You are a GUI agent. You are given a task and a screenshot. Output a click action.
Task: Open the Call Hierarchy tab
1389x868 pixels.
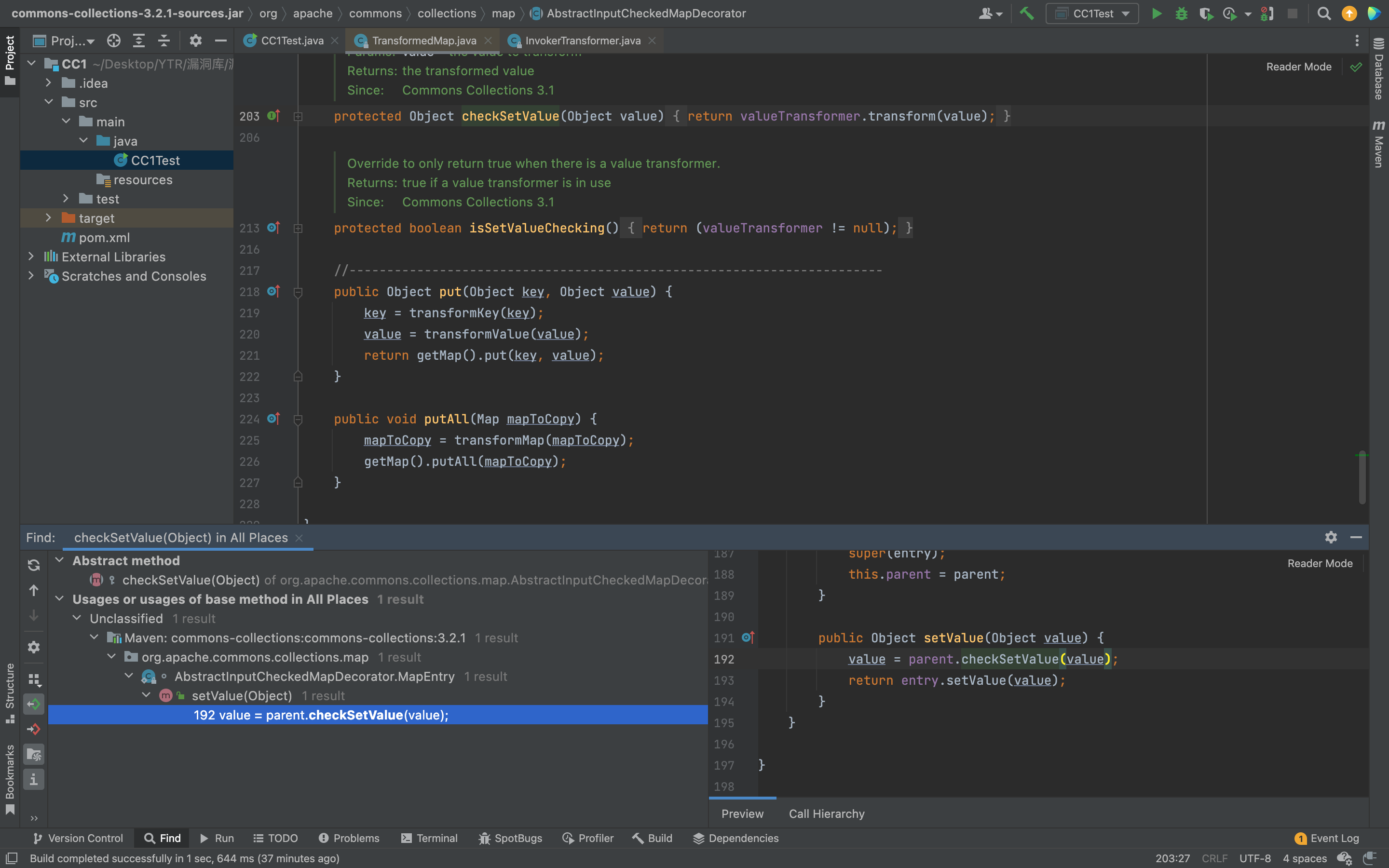827,814
